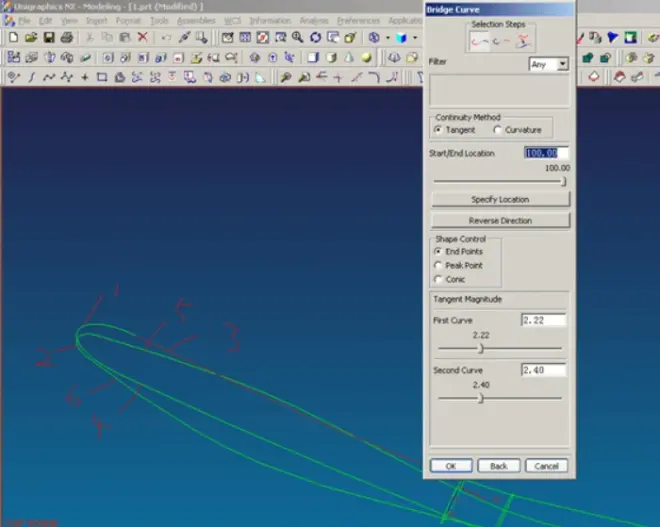Click the cone primitive icon
The height and width of the screenshot is (527, 660).
(x=349, y=57)
